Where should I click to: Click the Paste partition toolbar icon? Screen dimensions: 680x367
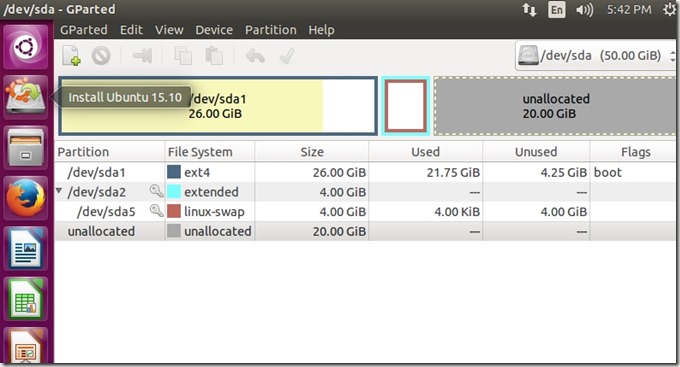coord(214,56)
